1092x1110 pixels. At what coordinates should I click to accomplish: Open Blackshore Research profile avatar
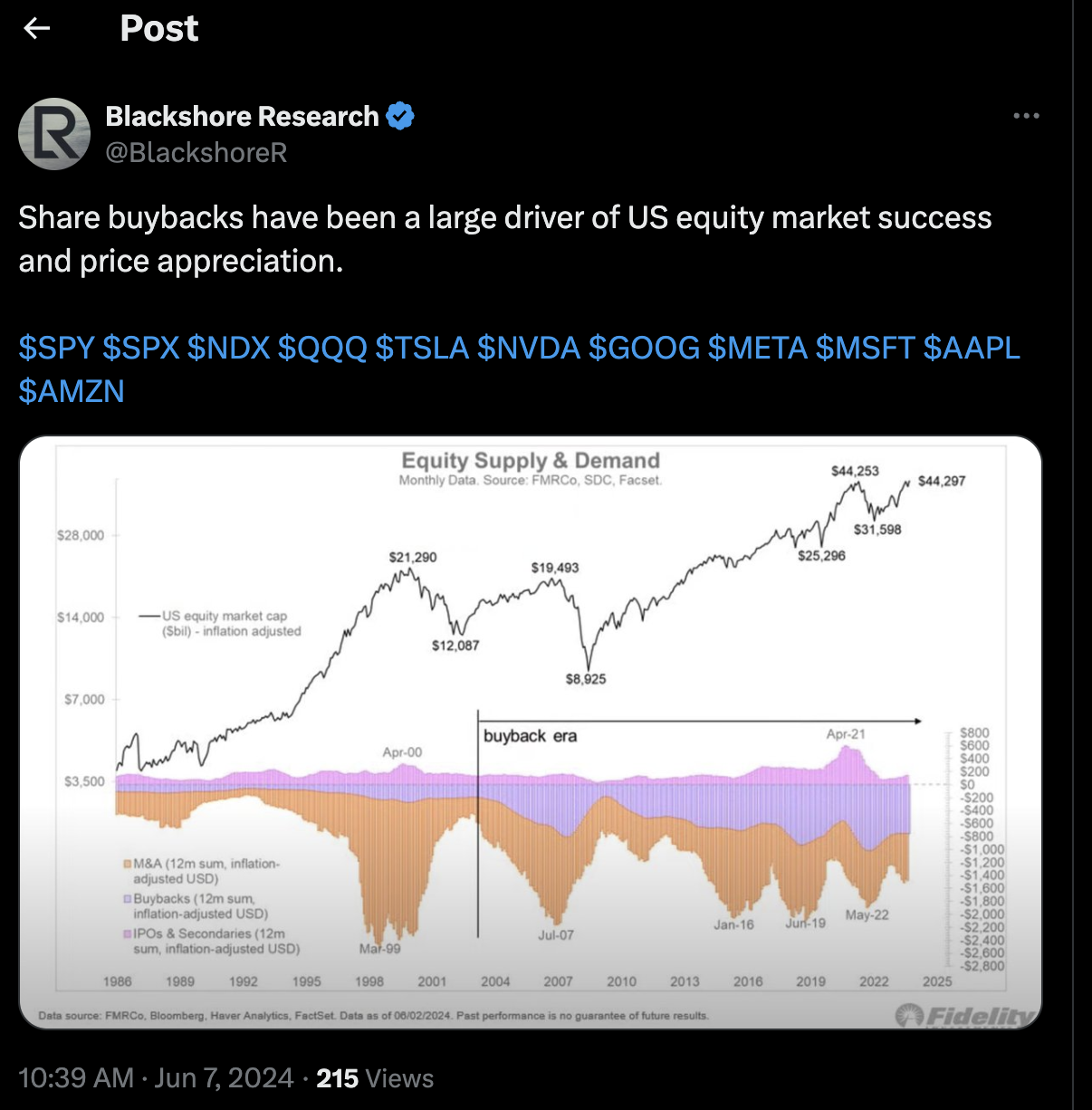[x=54, y=134]
